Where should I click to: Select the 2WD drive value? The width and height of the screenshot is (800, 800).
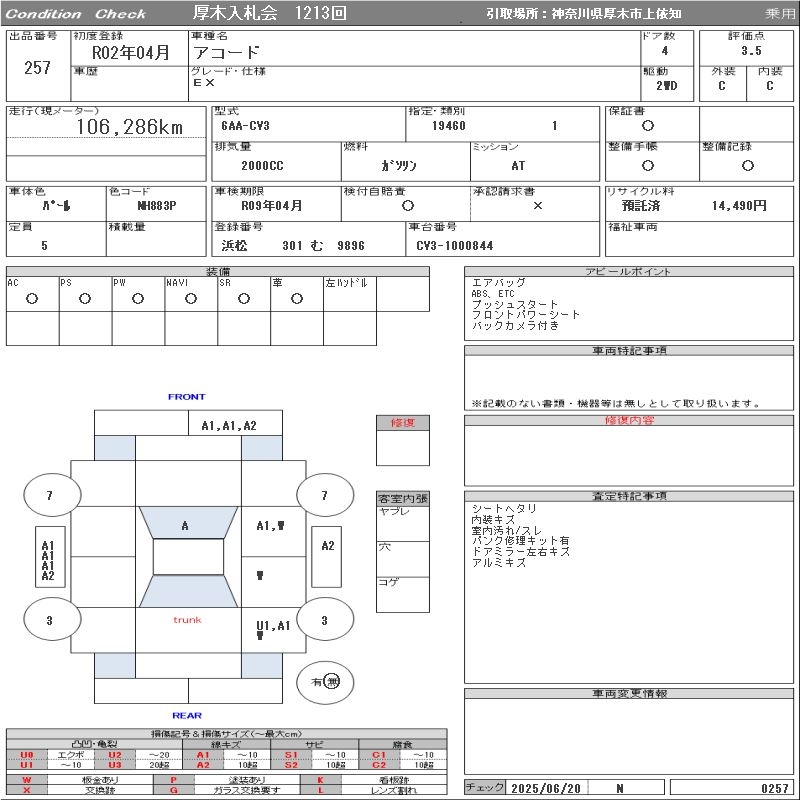point(667,85)
